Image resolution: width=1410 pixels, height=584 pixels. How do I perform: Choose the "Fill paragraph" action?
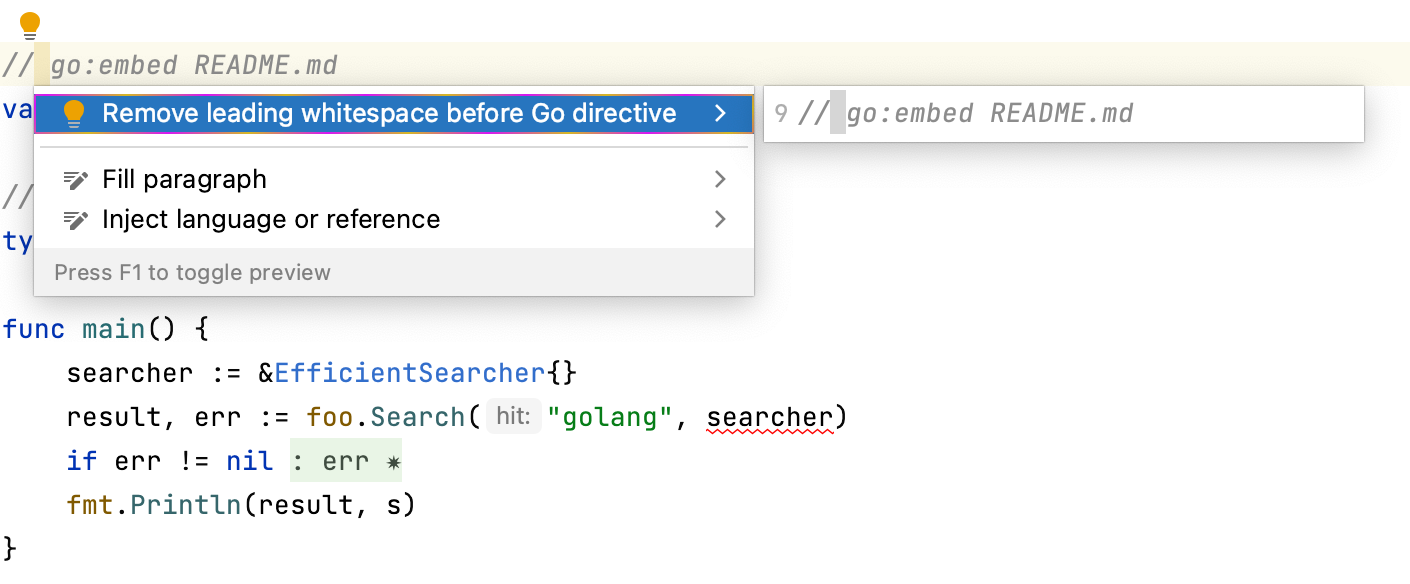[184, 180]
